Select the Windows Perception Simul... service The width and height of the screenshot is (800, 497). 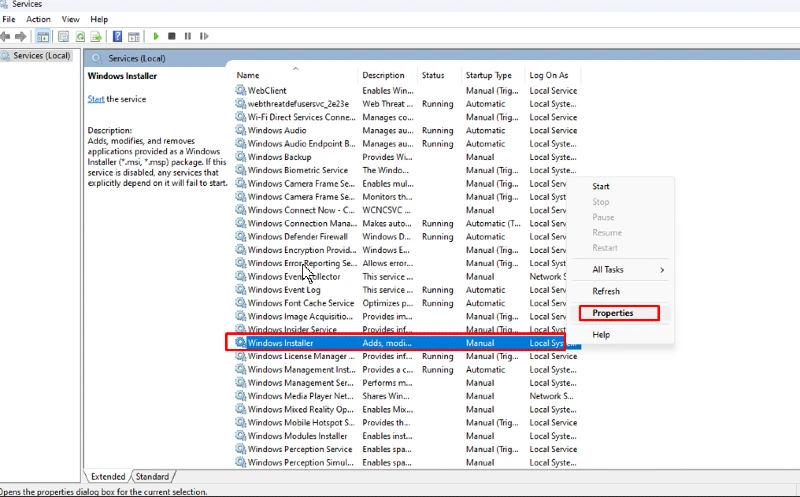[x=407, y=462]
